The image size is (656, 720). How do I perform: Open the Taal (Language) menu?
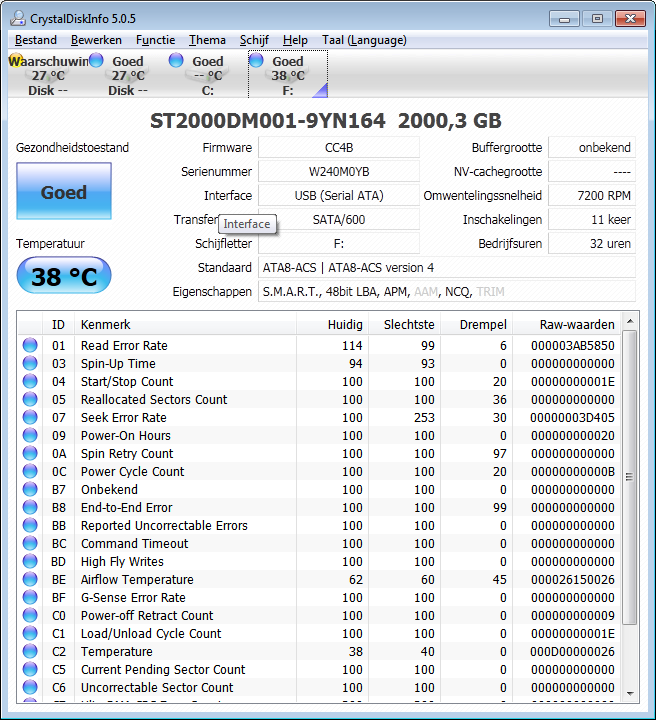point(364,40)
